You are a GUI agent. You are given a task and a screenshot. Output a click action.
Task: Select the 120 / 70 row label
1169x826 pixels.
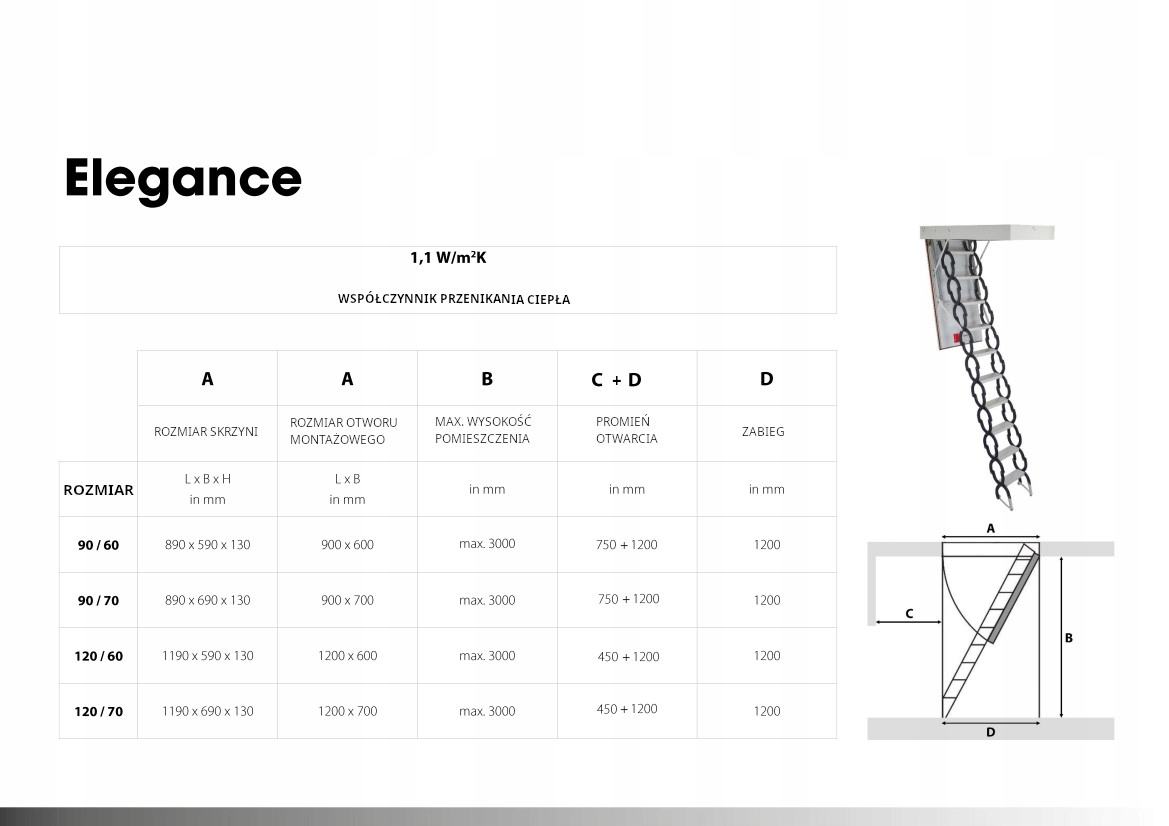pyautogui.click(x=98, y=712)
